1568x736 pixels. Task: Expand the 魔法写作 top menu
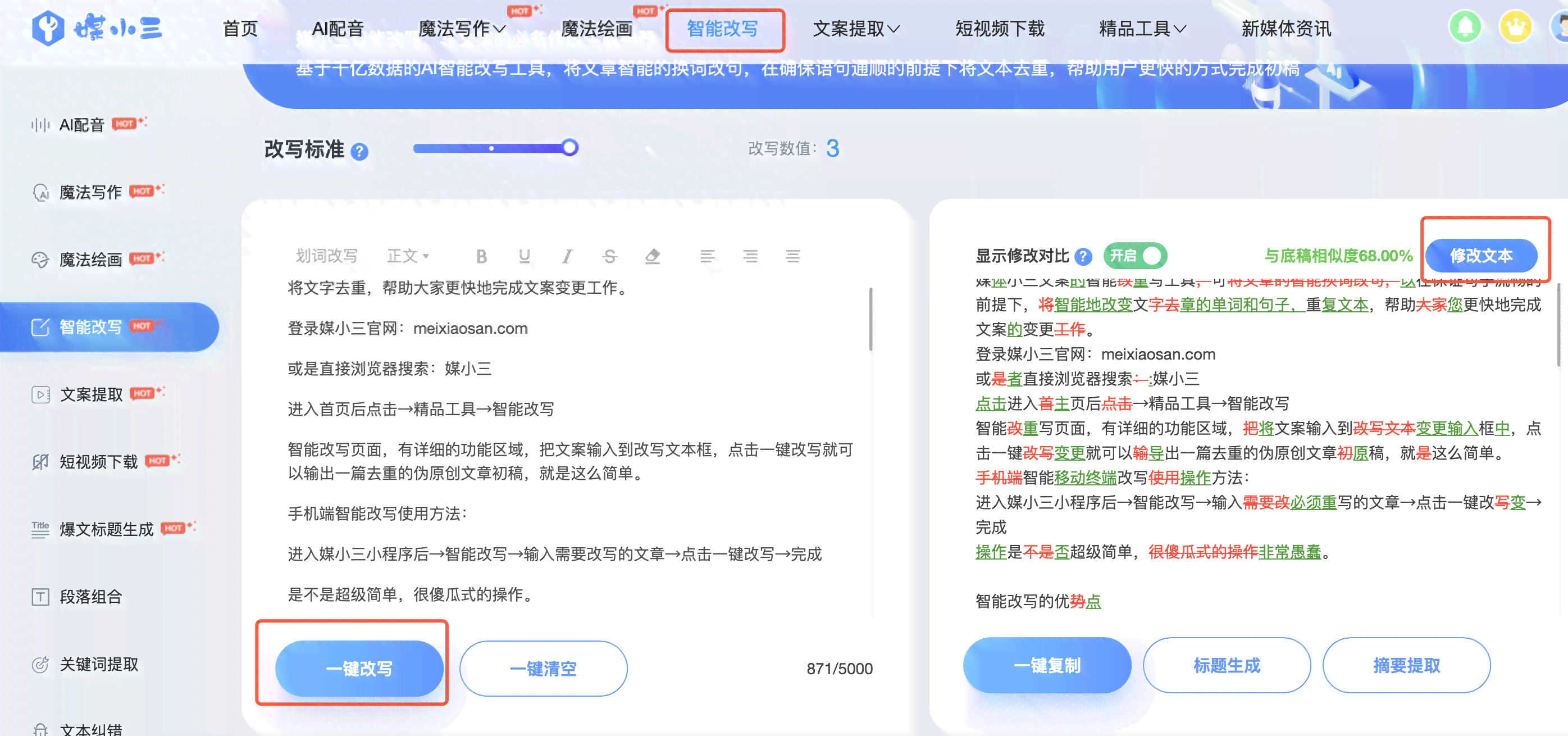(462, 29)
